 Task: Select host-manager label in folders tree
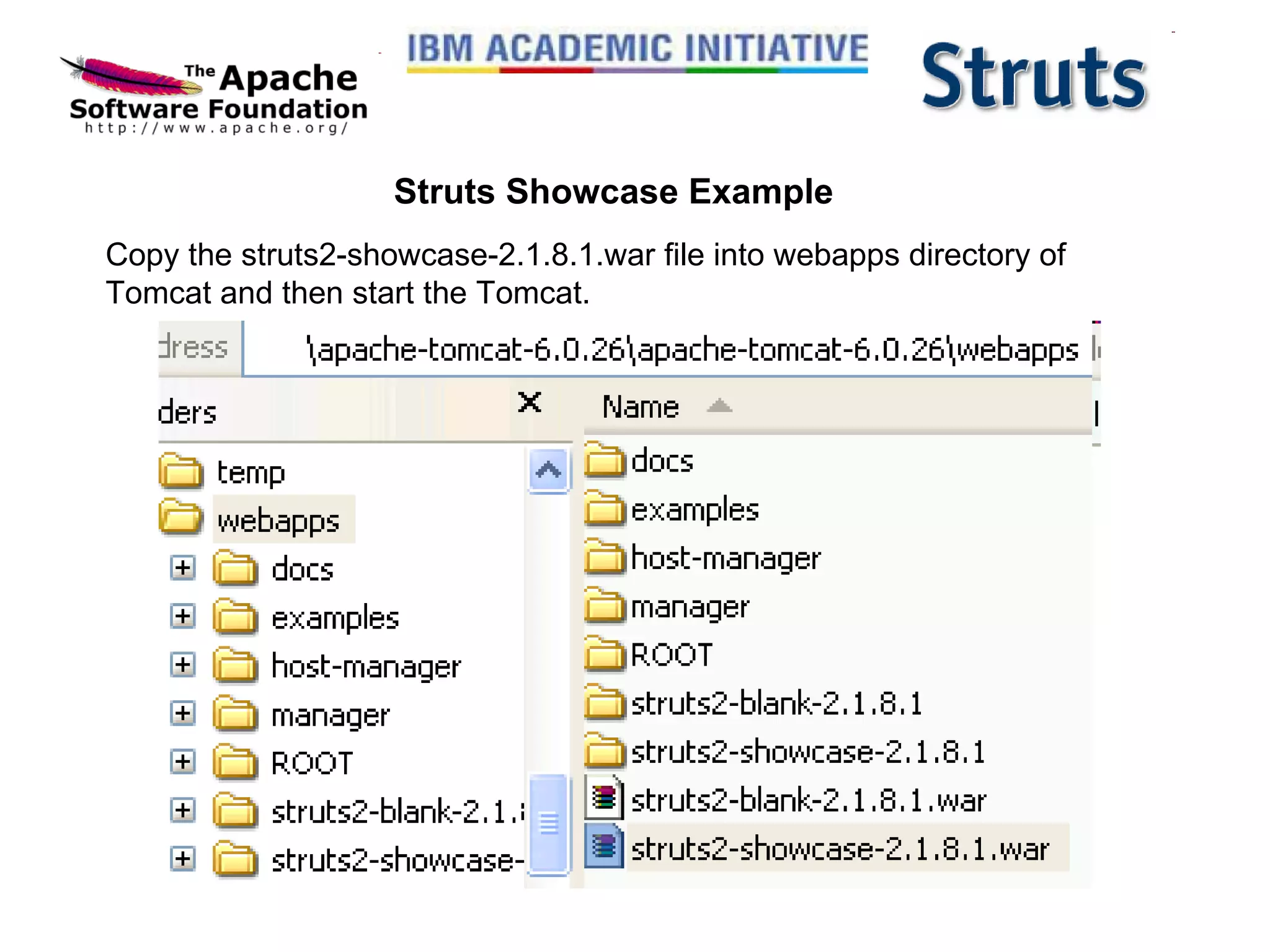(366, 667)
